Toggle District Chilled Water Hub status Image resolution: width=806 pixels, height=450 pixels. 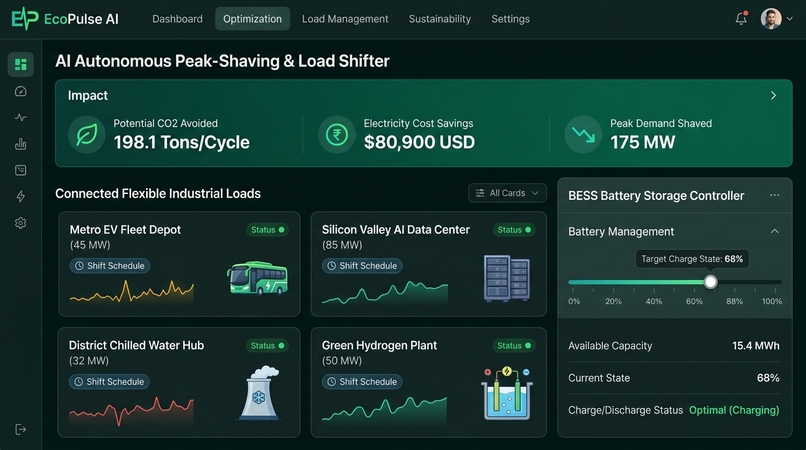[267, 346]
